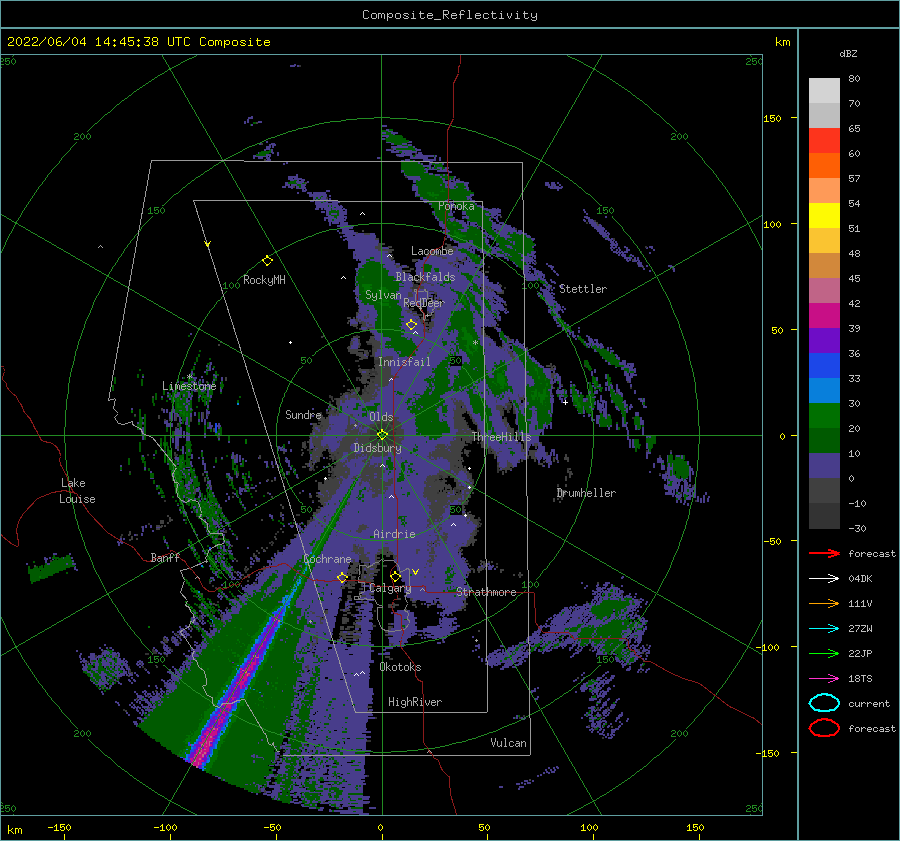Click the Didsbury label on map
900x841 pixels.
(377, 448)
